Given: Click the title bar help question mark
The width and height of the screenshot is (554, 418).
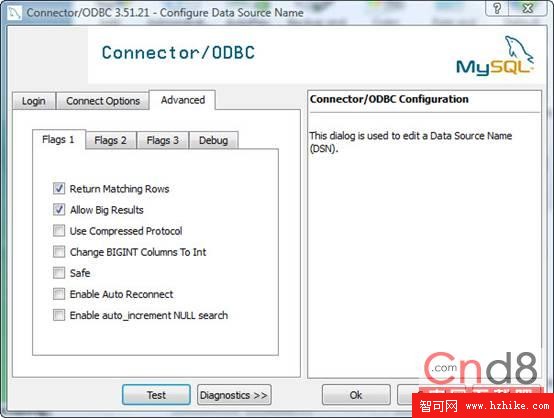Looking at the screenshot, I should pyautogui.click(x=497, y=8).
